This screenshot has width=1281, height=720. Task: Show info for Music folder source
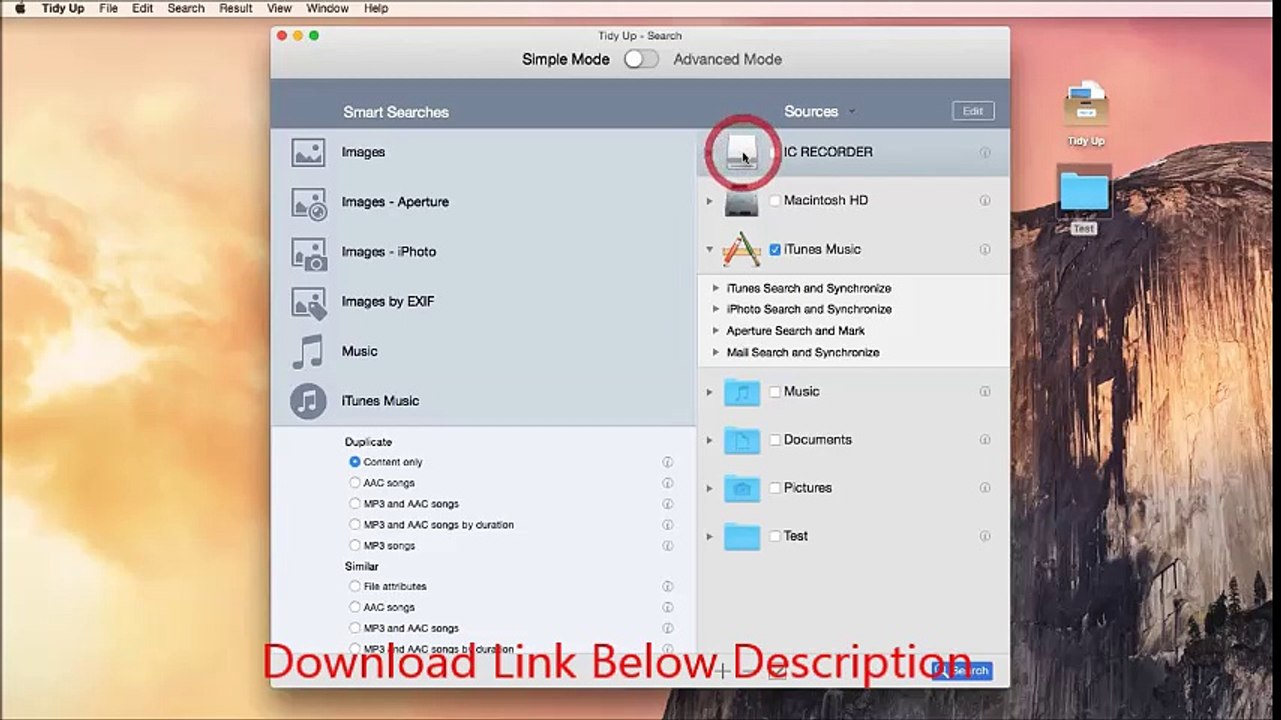pyautogui.click(x=985, y=392)
